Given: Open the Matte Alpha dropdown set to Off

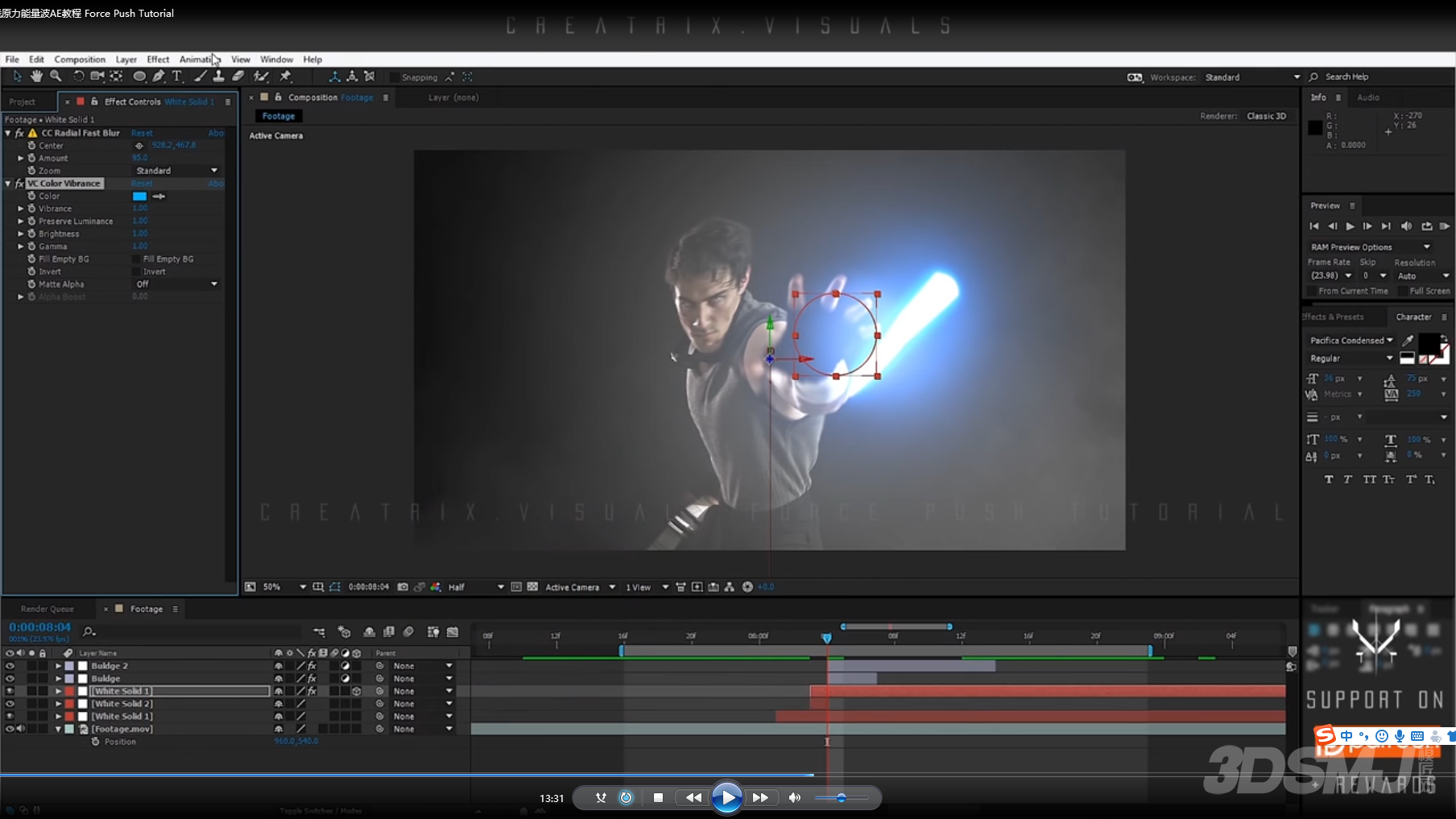Looking at the screenshot, I should [176, 284].
